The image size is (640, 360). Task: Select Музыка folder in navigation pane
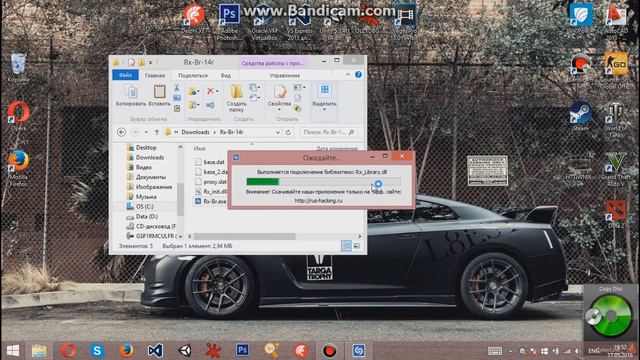pos(141,197)
